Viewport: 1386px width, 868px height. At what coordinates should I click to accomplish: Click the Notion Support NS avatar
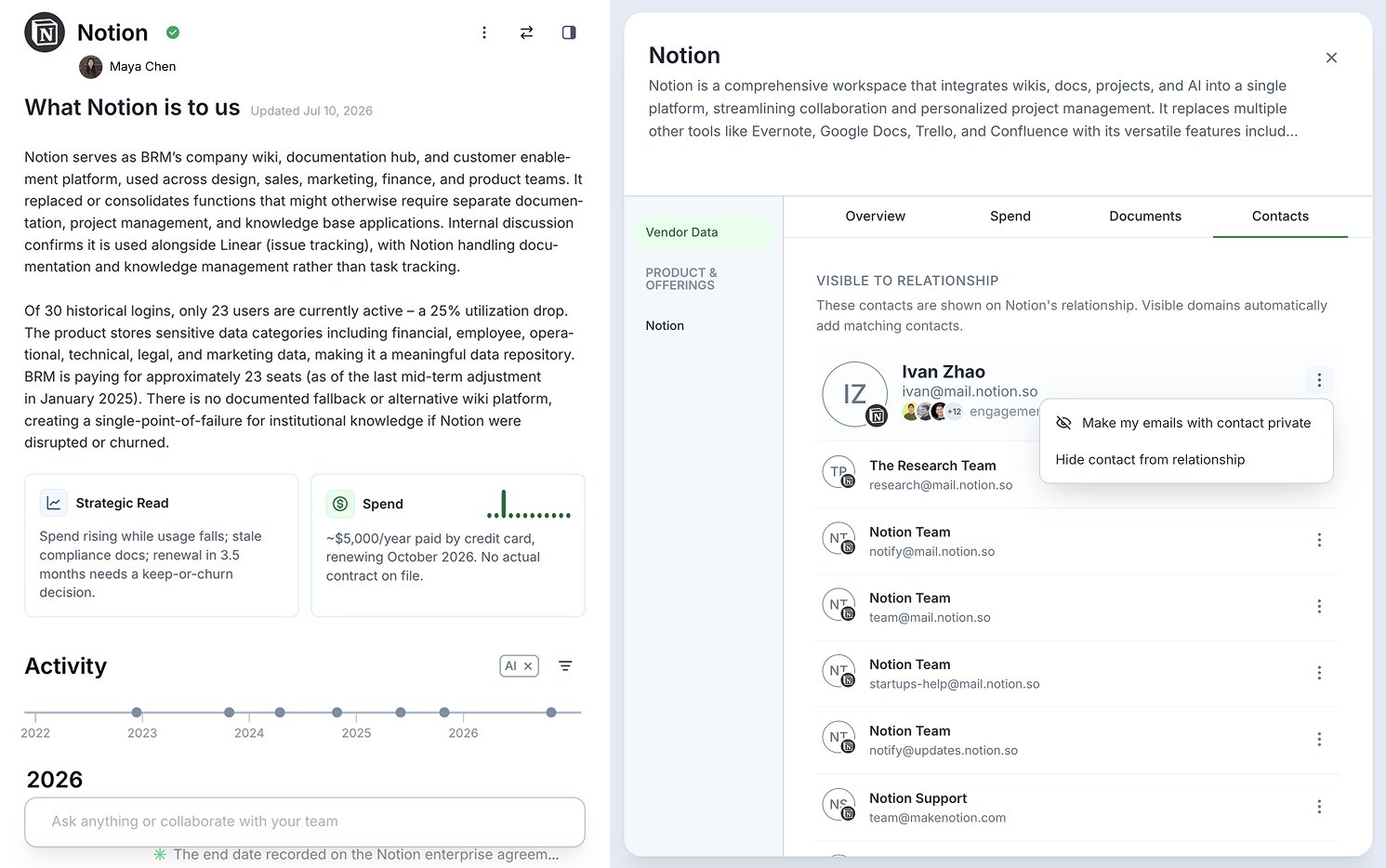[838, 805]
